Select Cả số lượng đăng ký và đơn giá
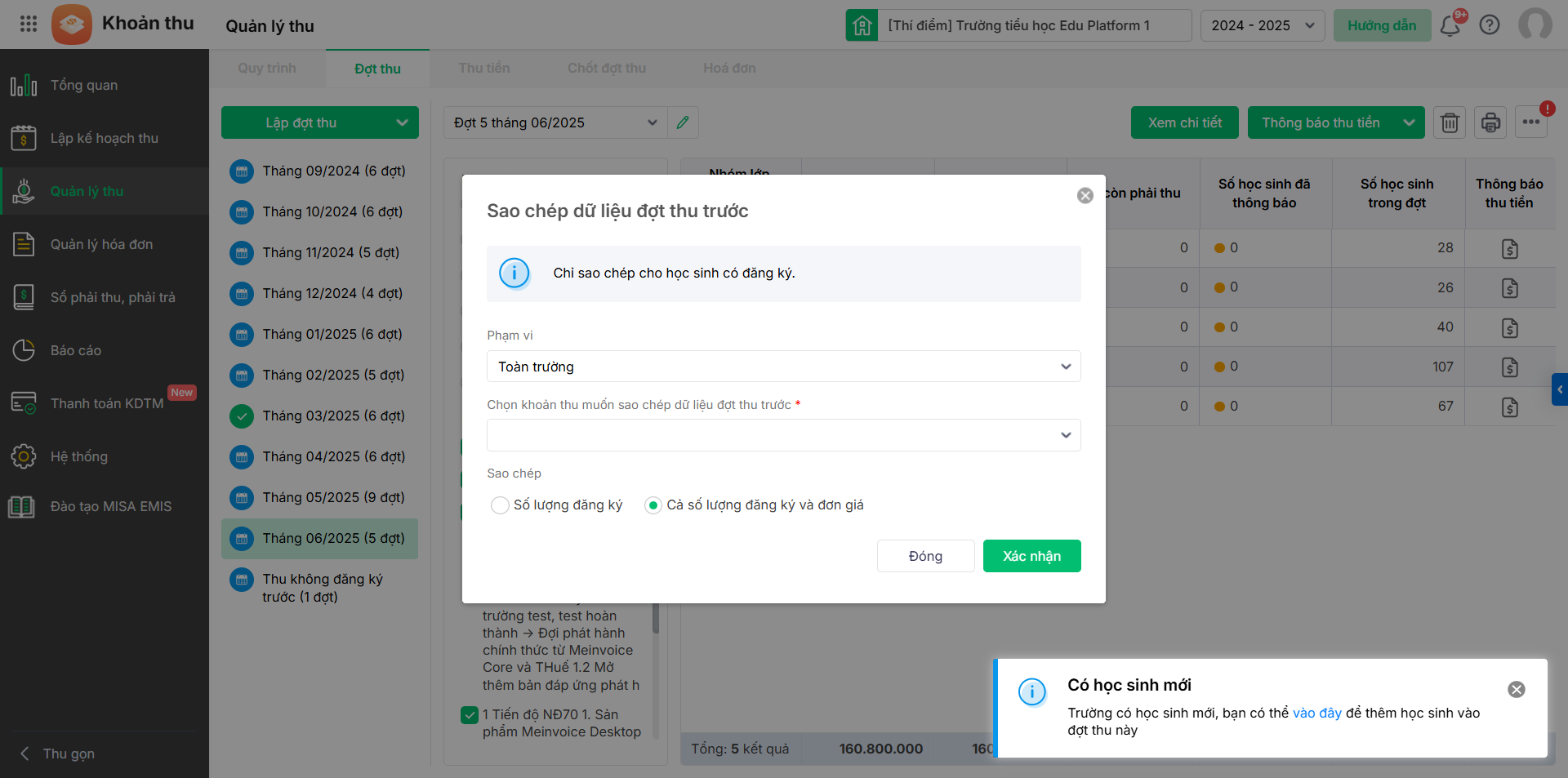Viewport: 1568px width, 778px height. pyautogui.click(x=653, y=505)
